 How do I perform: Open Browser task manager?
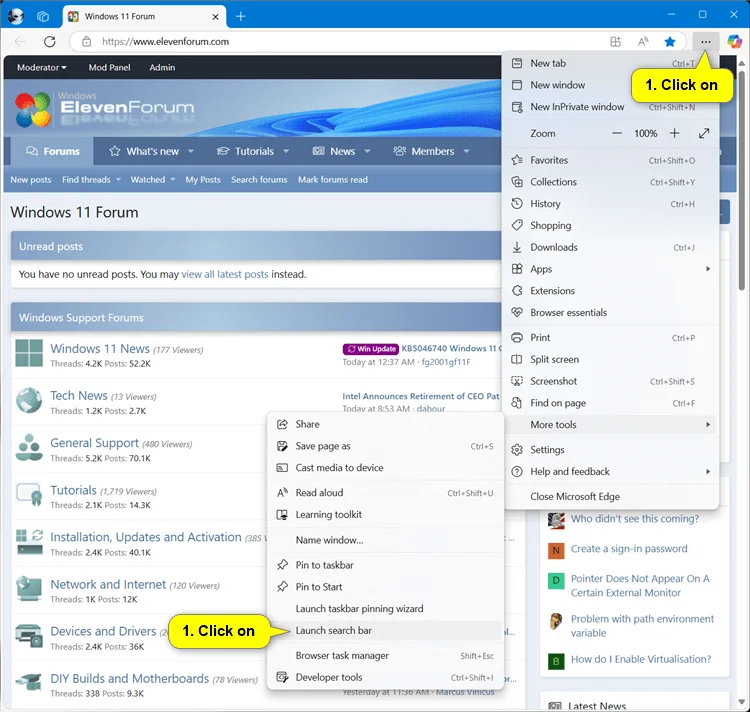pos(385,656)
